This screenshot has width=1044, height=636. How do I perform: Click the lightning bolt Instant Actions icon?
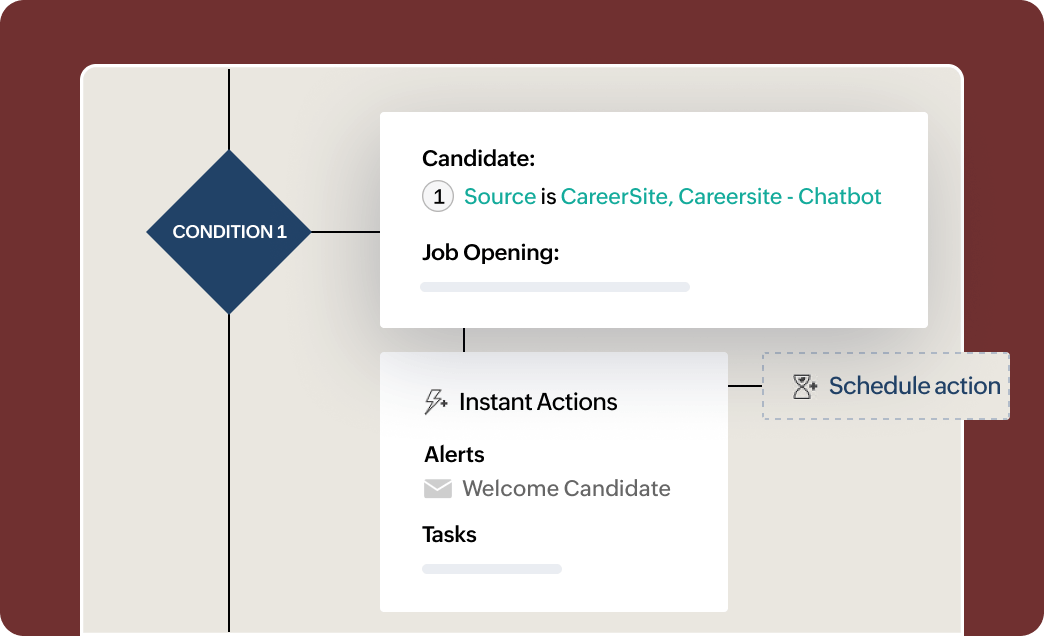tap(435, 401)
